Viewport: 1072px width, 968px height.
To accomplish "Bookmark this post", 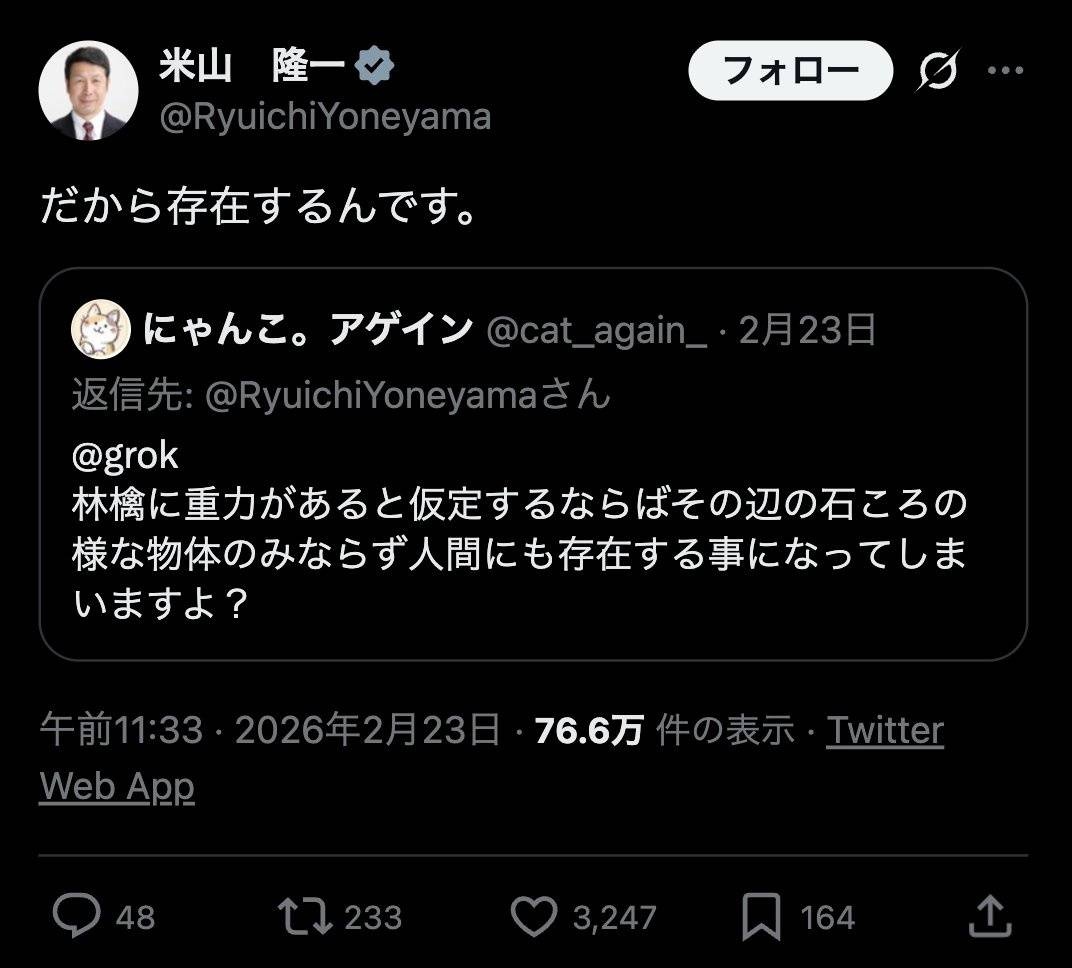I will (x=762, y=916).
